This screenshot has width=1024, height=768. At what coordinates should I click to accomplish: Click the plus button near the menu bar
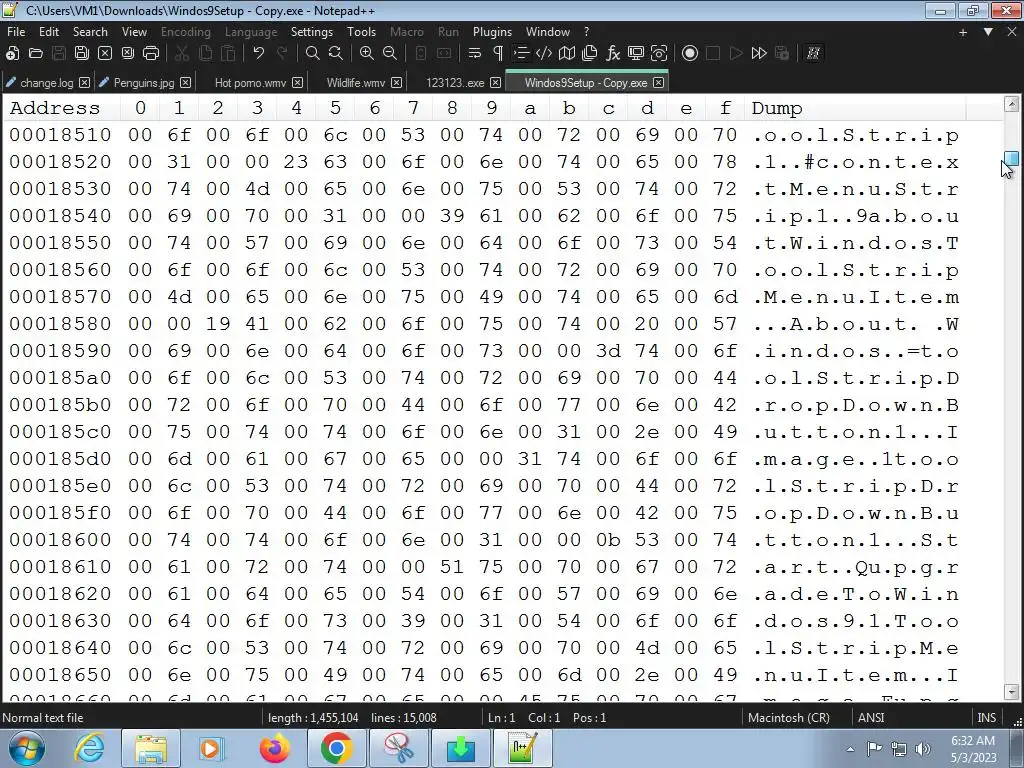pyautogui.click(x=963, y=32)
